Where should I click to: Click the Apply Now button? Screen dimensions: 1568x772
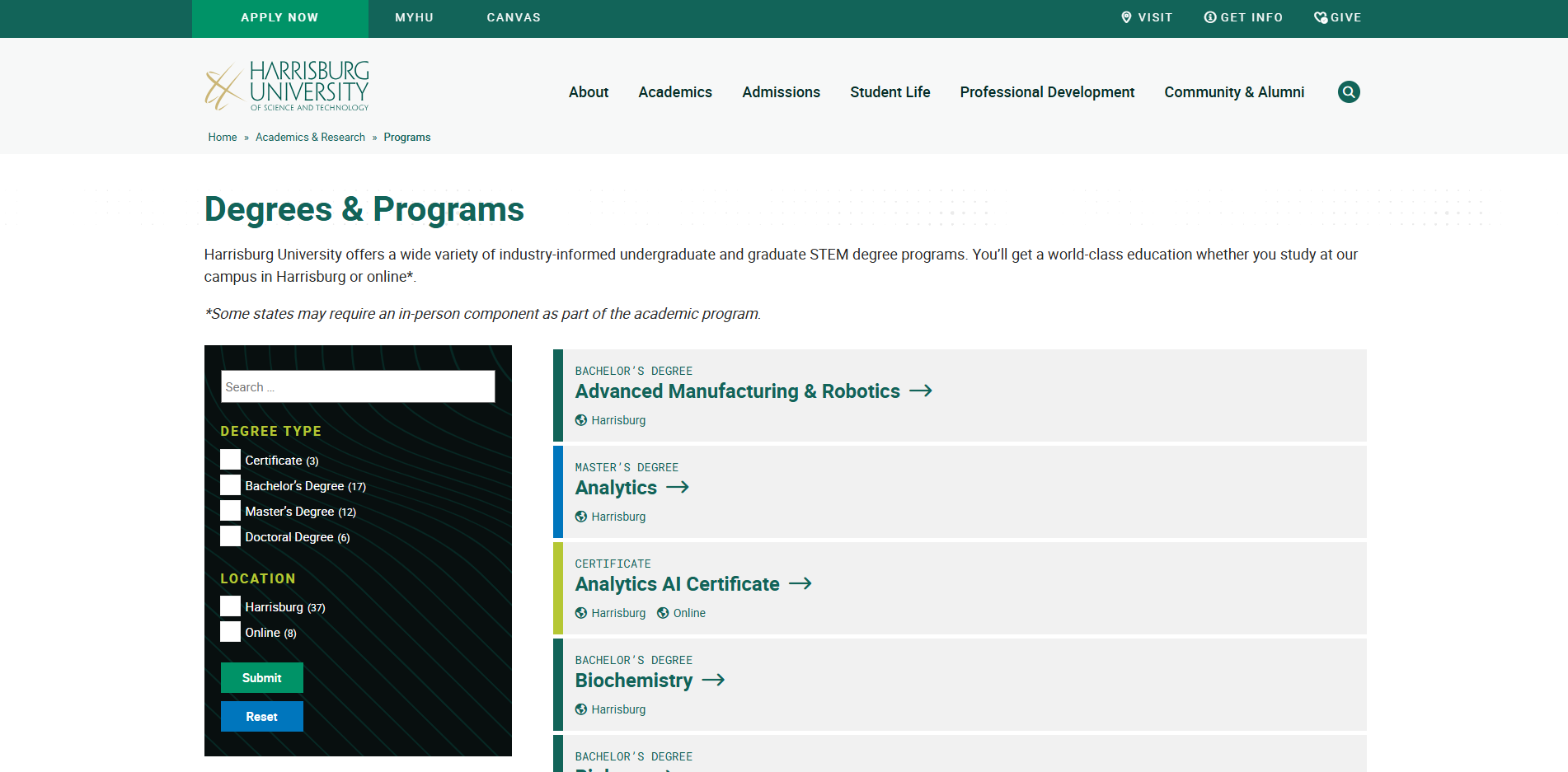coord(280,18)
